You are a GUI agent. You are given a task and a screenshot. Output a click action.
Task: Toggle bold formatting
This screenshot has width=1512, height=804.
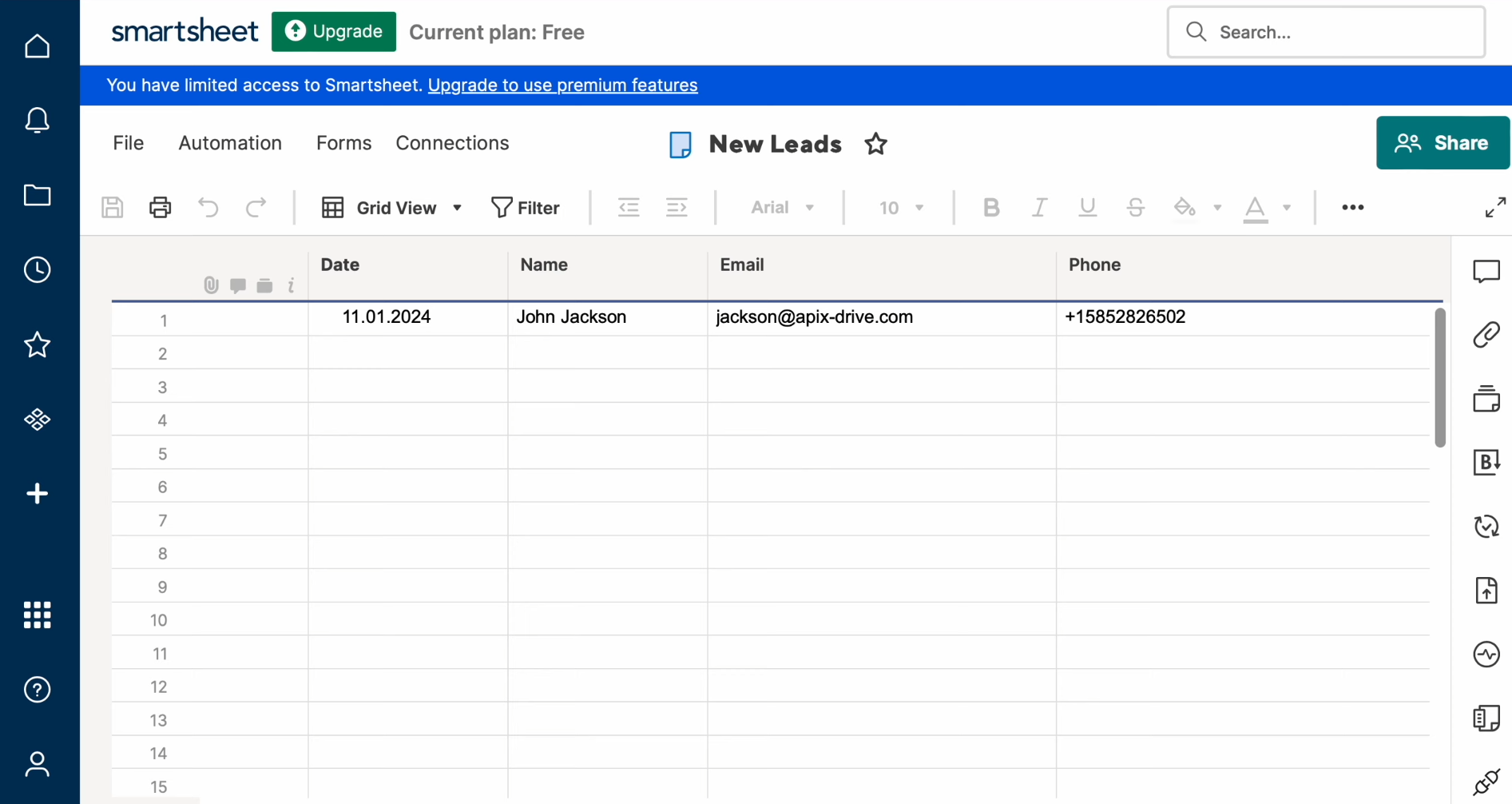point(990,208)
